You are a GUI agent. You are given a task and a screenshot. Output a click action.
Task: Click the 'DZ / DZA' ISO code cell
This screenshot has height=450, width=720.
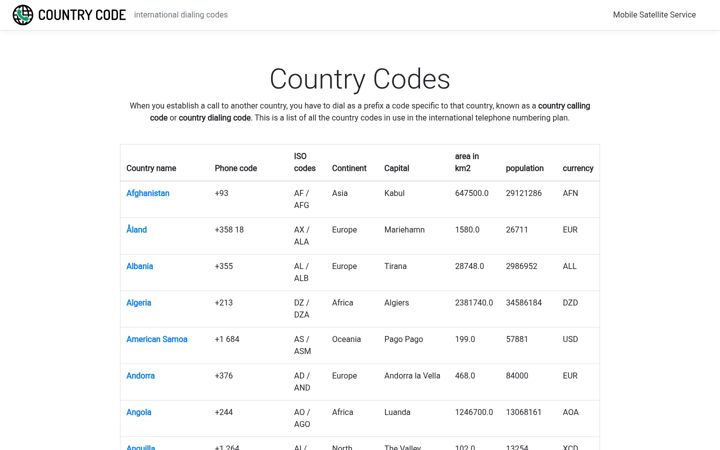coord(302,309)
